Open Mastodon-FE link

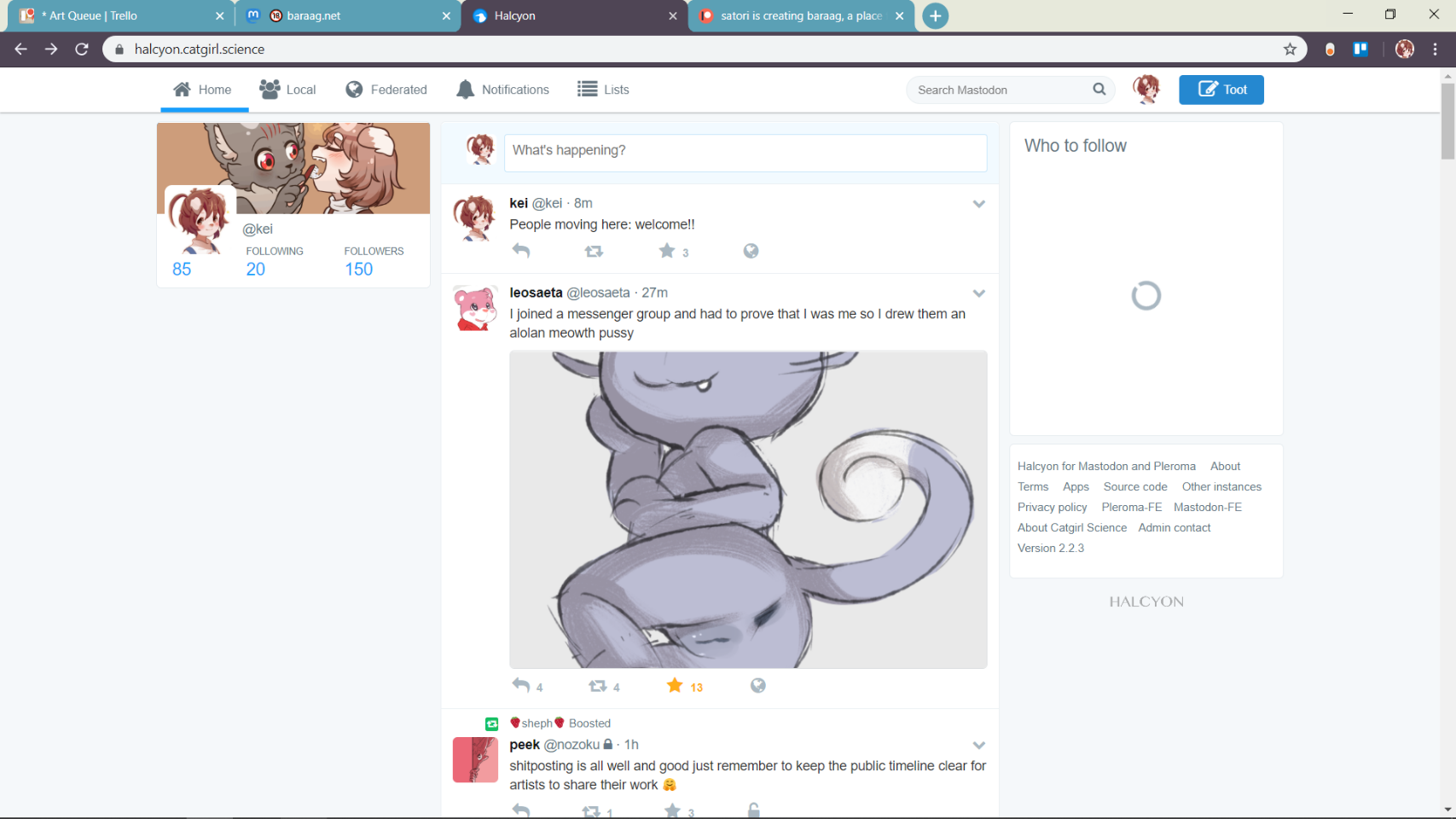[1208, 507]
